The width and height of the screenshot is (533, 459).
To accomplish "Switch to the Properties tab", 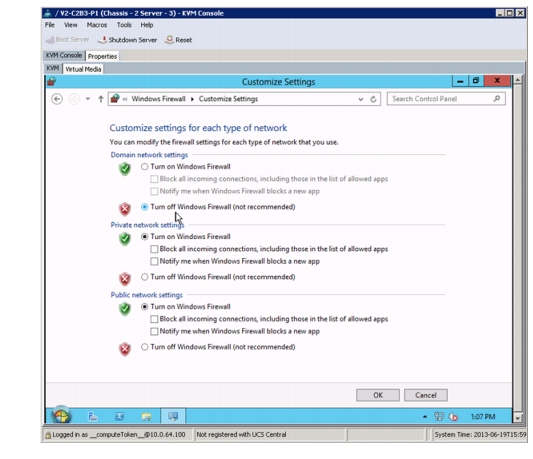I will coord(102,56).
